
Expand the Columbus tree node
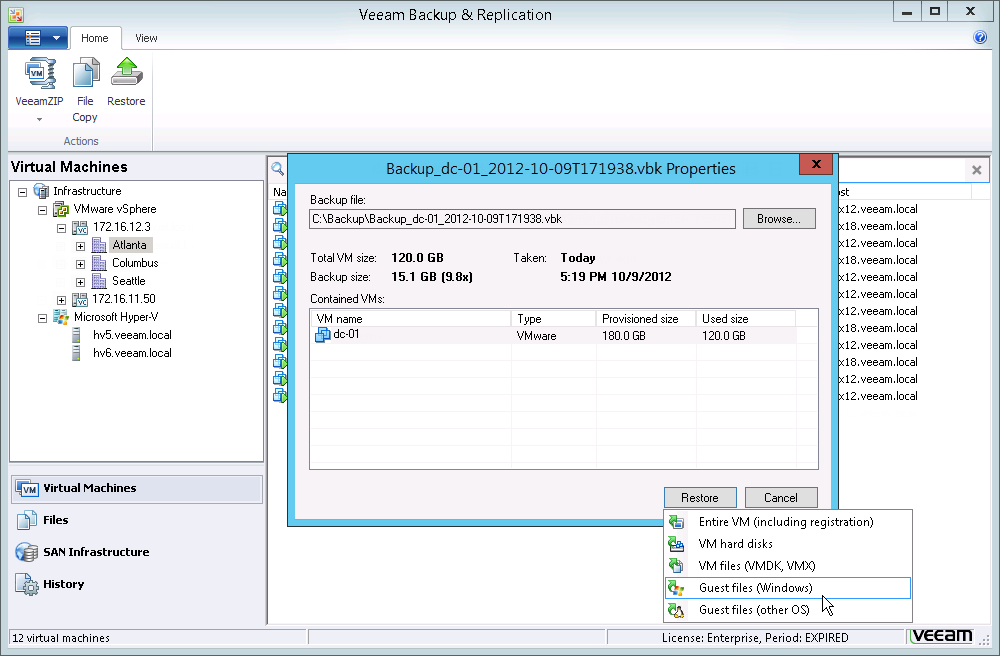pyautogui.click(x=80, y=264)
